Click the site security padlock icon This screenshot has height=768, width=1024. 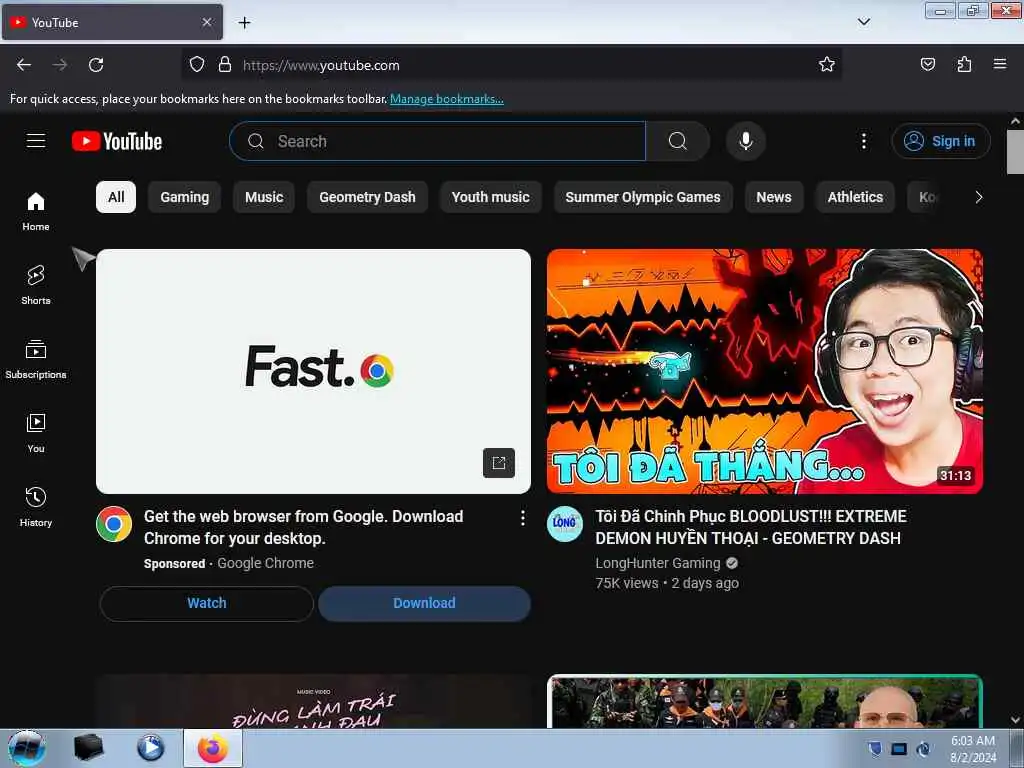[x=225, y=65]
